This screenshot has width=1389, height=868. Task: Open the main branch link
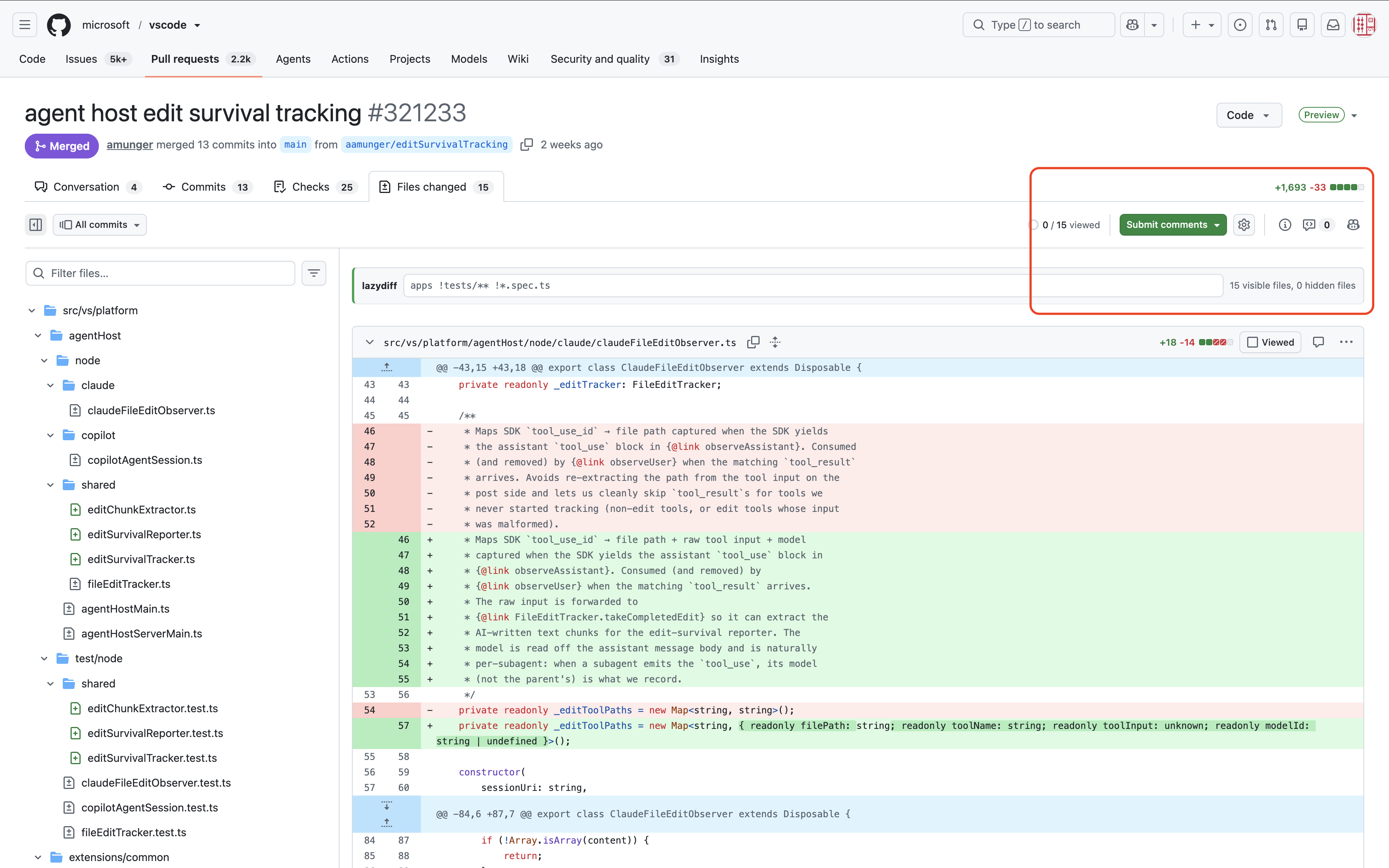coord(295,145)
